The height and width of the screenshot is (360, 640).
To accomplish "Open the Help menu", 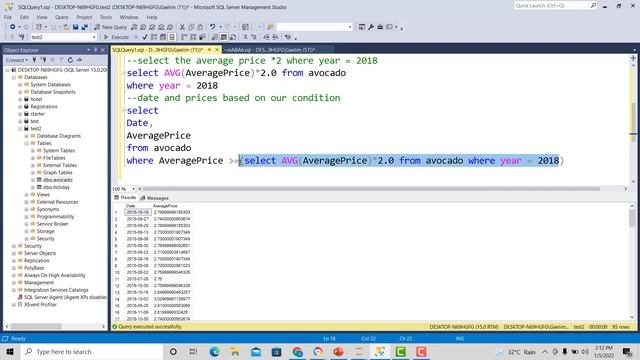I will tap(151, 17).
